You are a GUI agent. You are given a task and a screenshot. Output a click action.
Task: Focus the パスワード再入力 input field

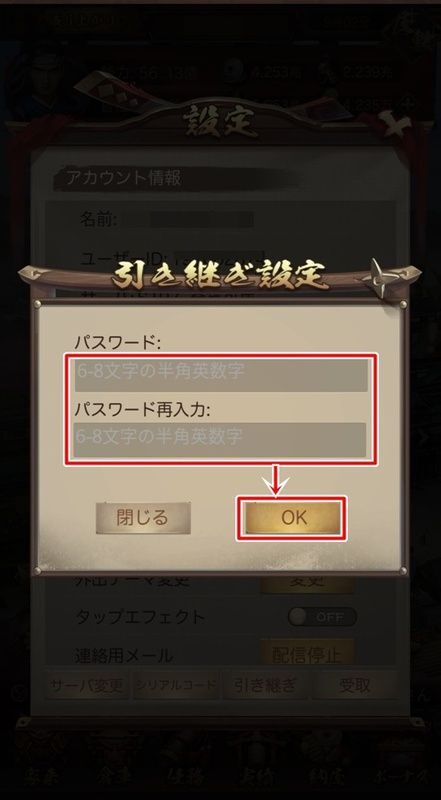tap(220, 439)
